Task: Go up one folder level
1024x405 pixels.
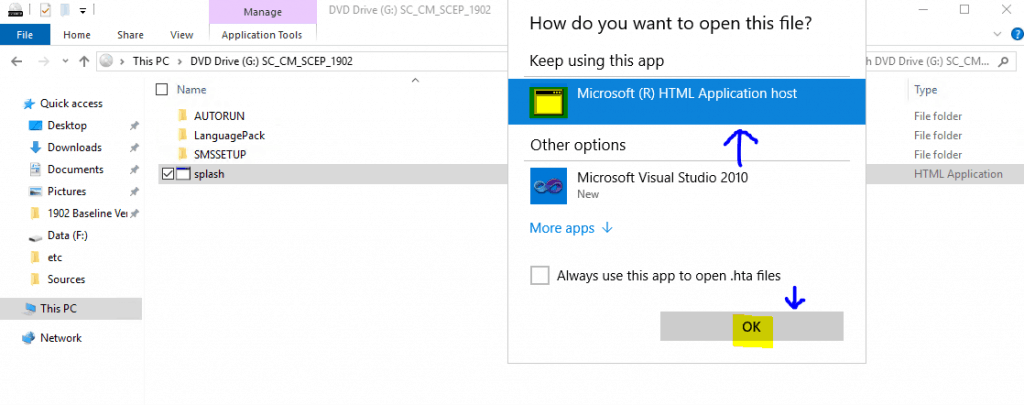Action: click(x=84, y=61)
